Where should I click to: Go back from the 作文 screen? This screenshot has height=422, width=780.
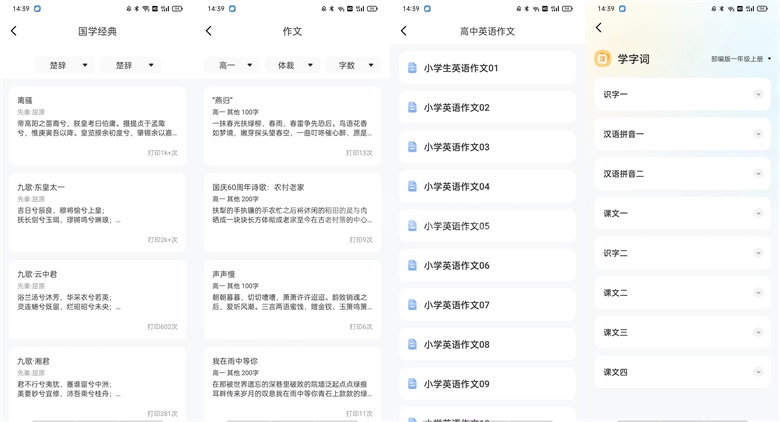[x=209, y=31]
